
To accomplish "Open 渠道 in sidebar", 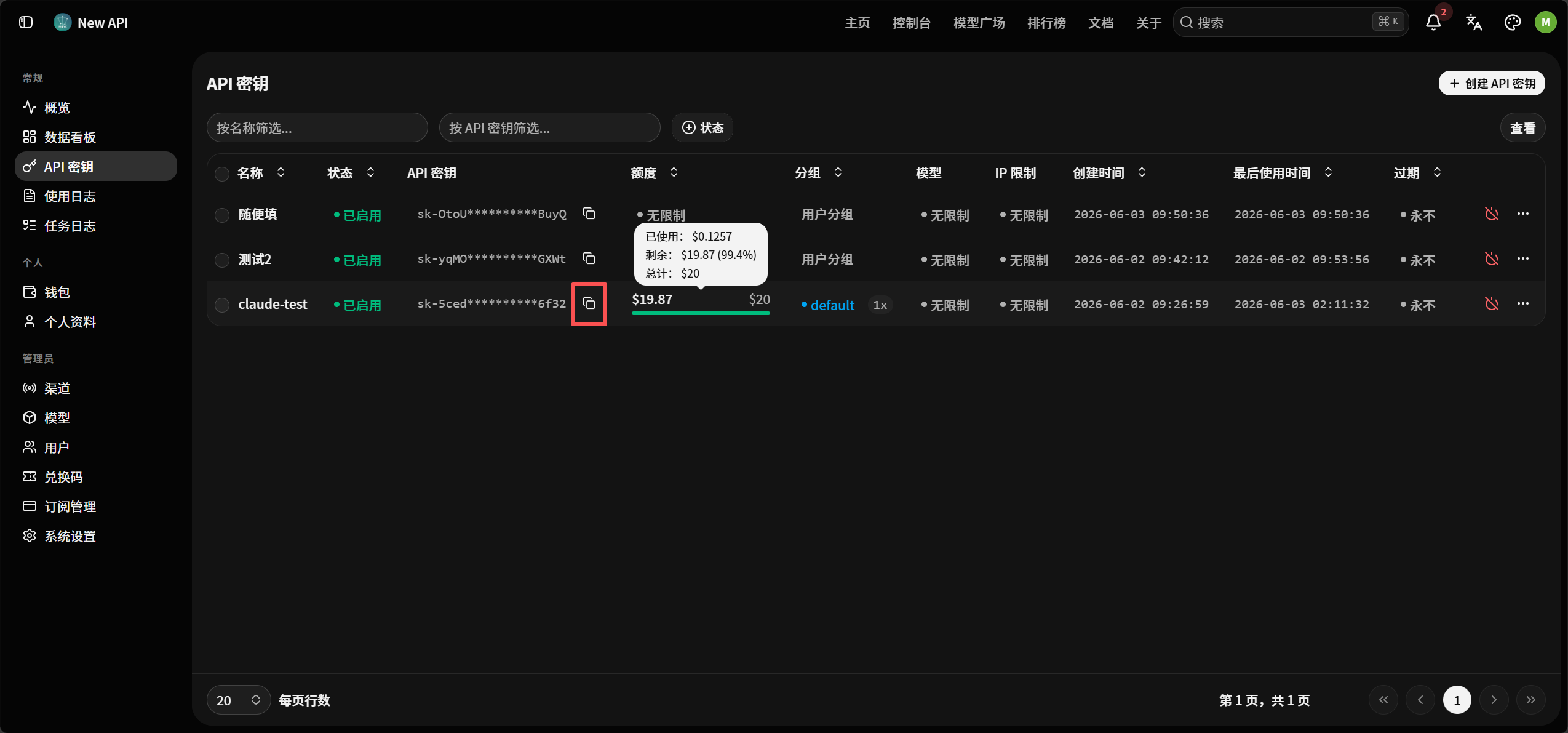I will (96, 388).
